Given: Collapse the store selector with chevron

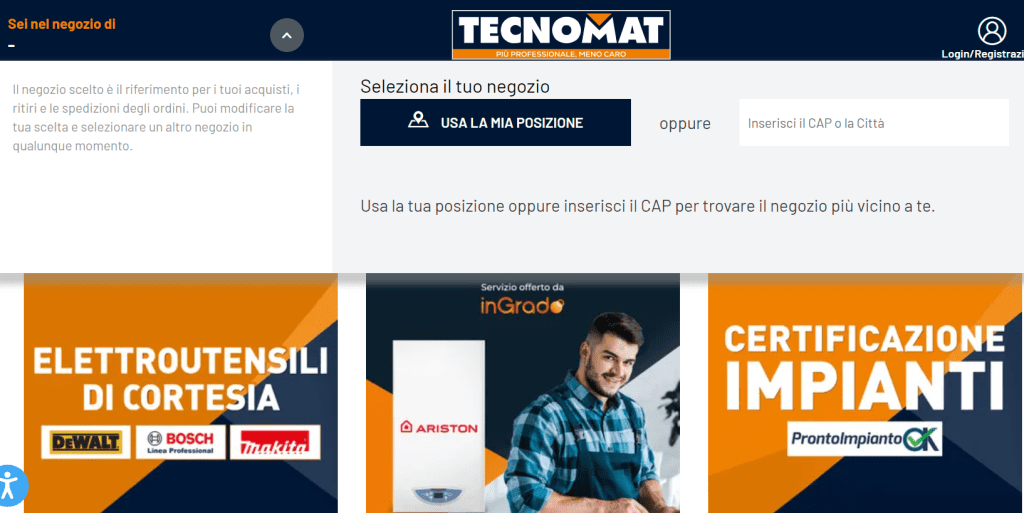Looking at the screenshot, I should 287,35.
